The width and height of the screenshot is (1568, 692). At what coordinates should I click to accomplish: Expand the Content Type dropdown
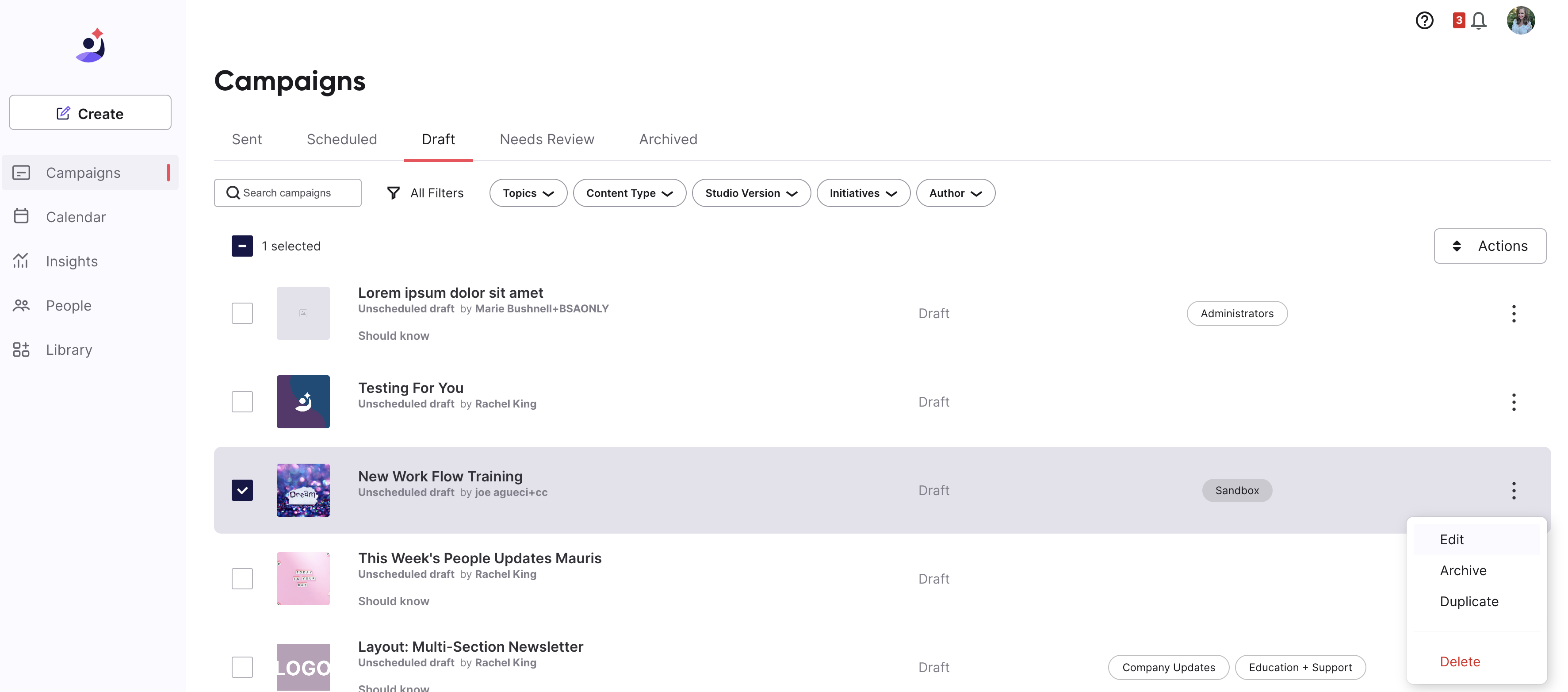coord(629,193)
